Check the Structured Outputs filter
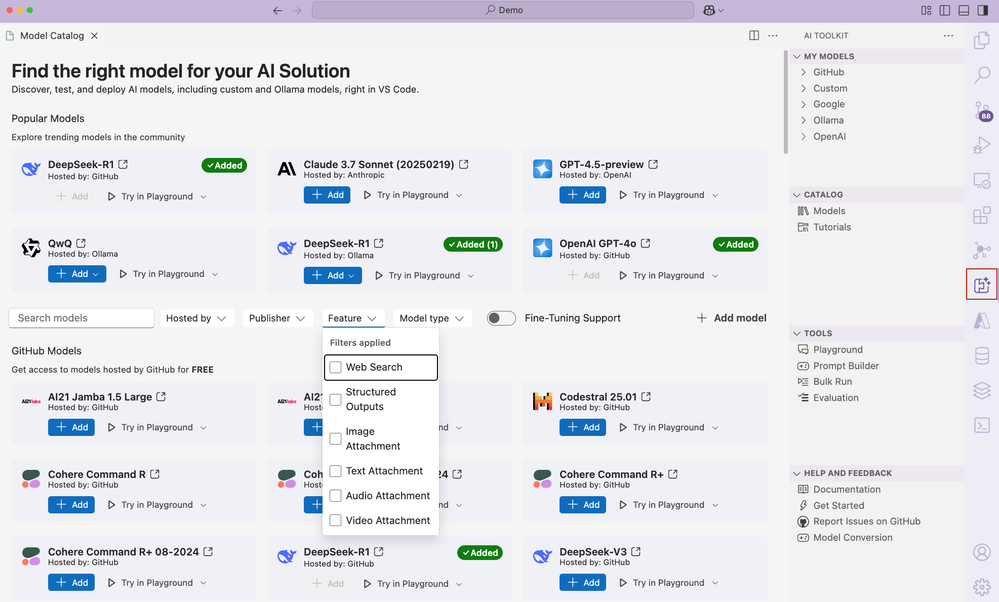This screenshot has height=602, width=999. tap(336, 399)
